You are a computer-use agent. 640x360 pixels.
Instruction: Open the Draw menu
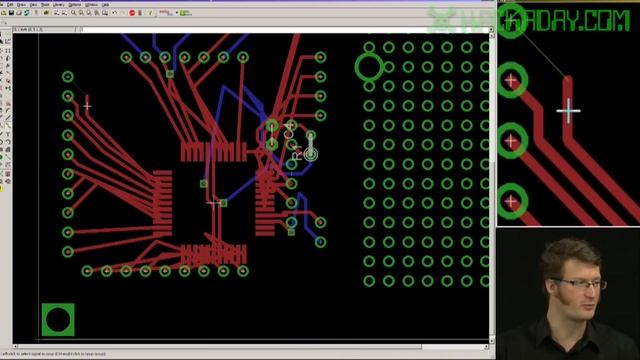[x=21, y=4]
